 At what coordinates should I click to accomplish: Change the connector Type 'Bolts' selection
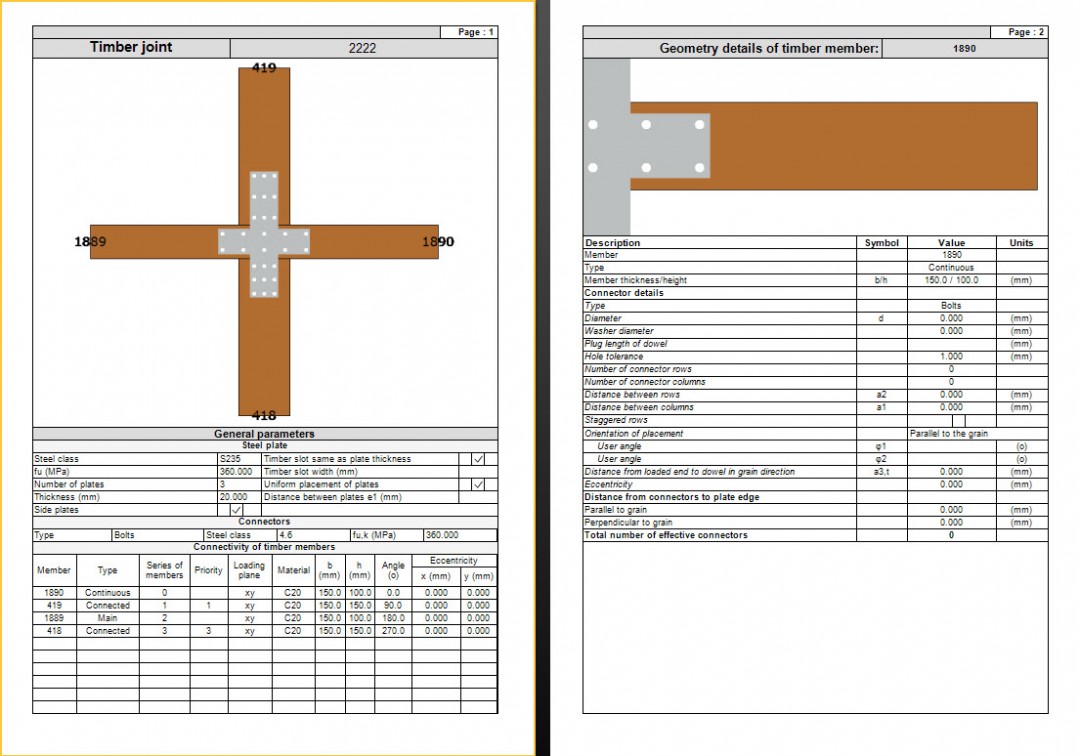(x=135, y=535)
